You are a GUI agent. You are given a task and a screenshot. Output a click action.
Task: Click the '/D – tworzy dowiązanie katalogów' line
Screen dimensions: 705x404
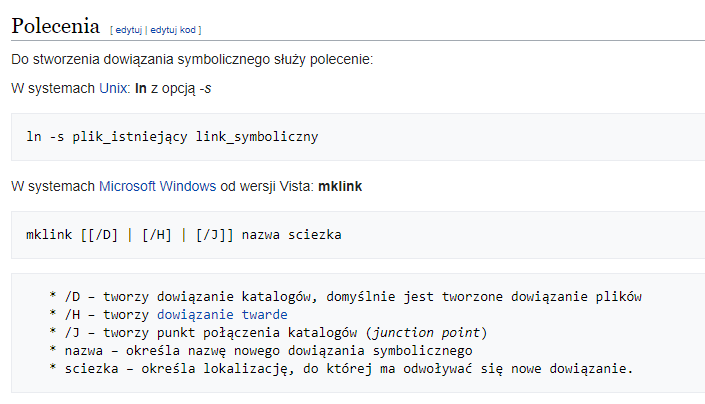click(345, 297)
